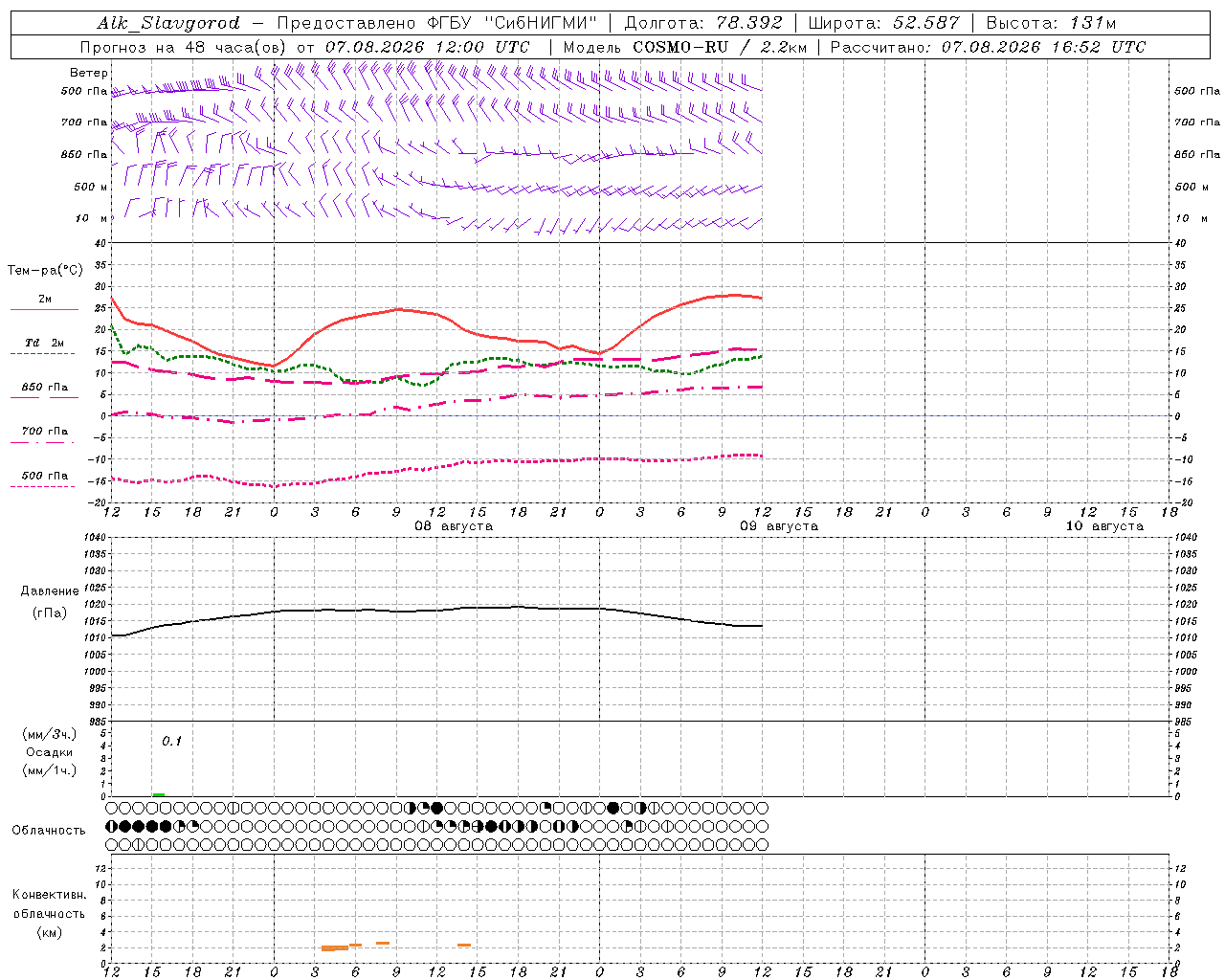Click the 500 гПа temperature legend label

click(x=45, y=476)
